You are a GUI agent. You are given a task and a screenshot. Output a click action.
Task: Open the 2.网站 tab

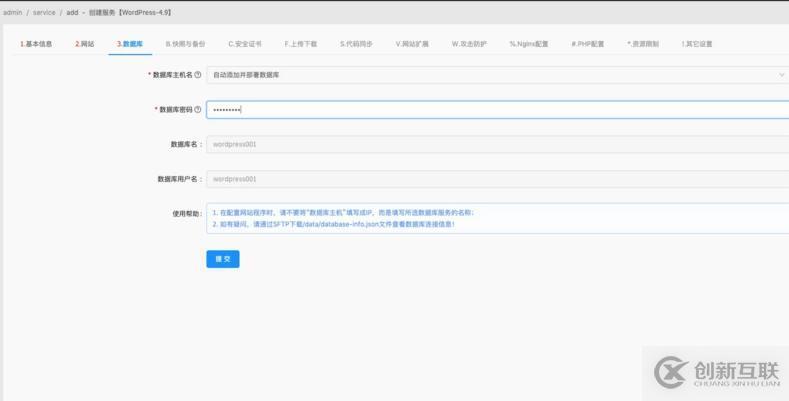click(x=85, y=44)
